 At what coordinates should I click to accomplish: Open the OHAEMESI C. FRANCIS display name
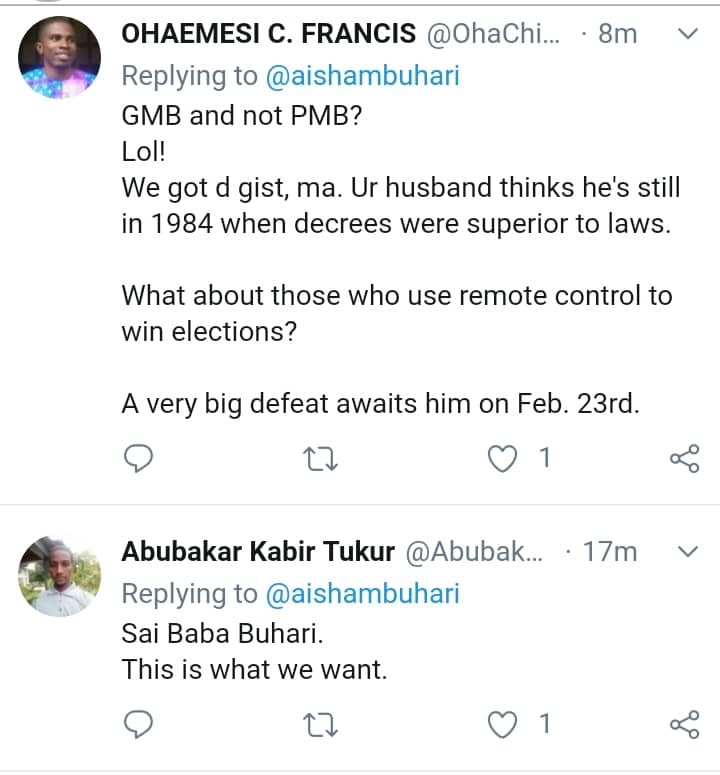[268, 34]
